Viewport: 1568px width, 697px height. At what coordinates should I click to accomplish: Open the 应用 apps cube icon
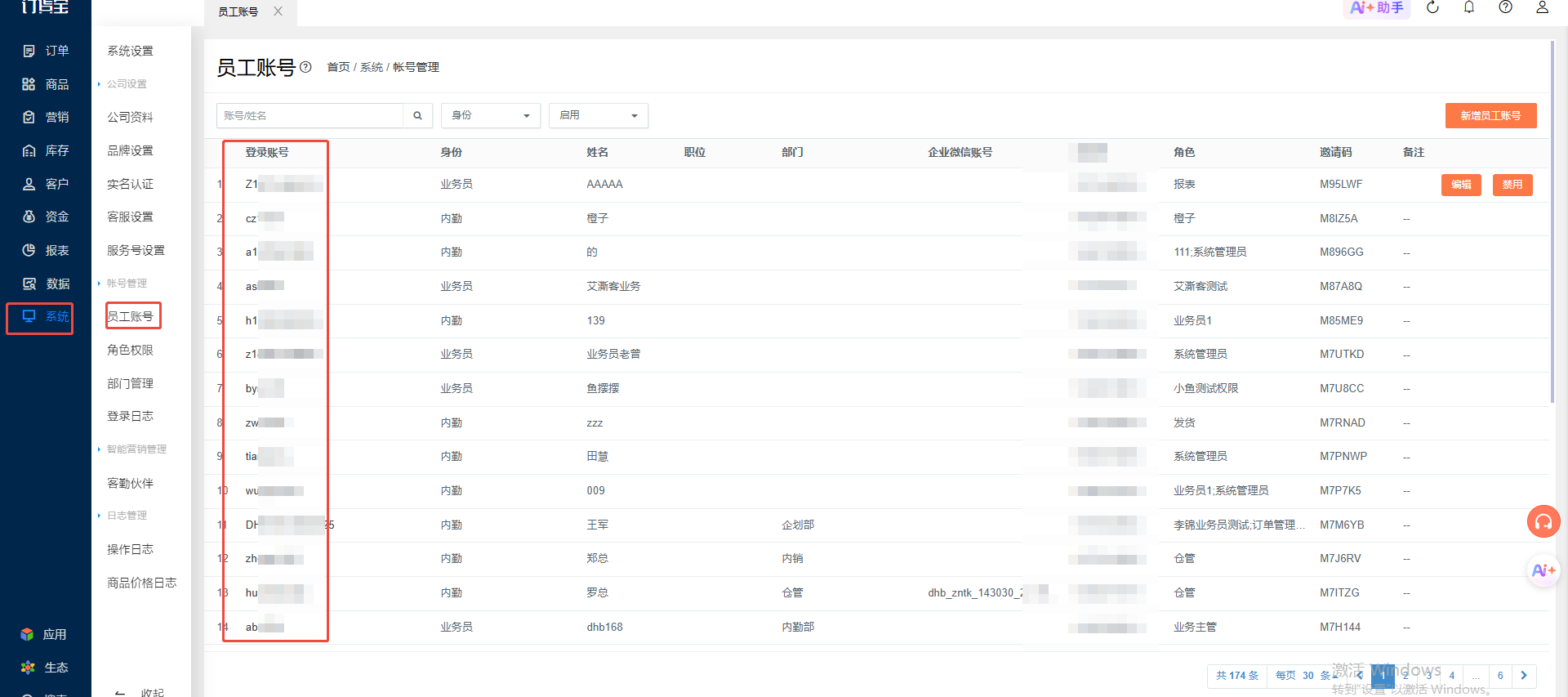(27, 634)
